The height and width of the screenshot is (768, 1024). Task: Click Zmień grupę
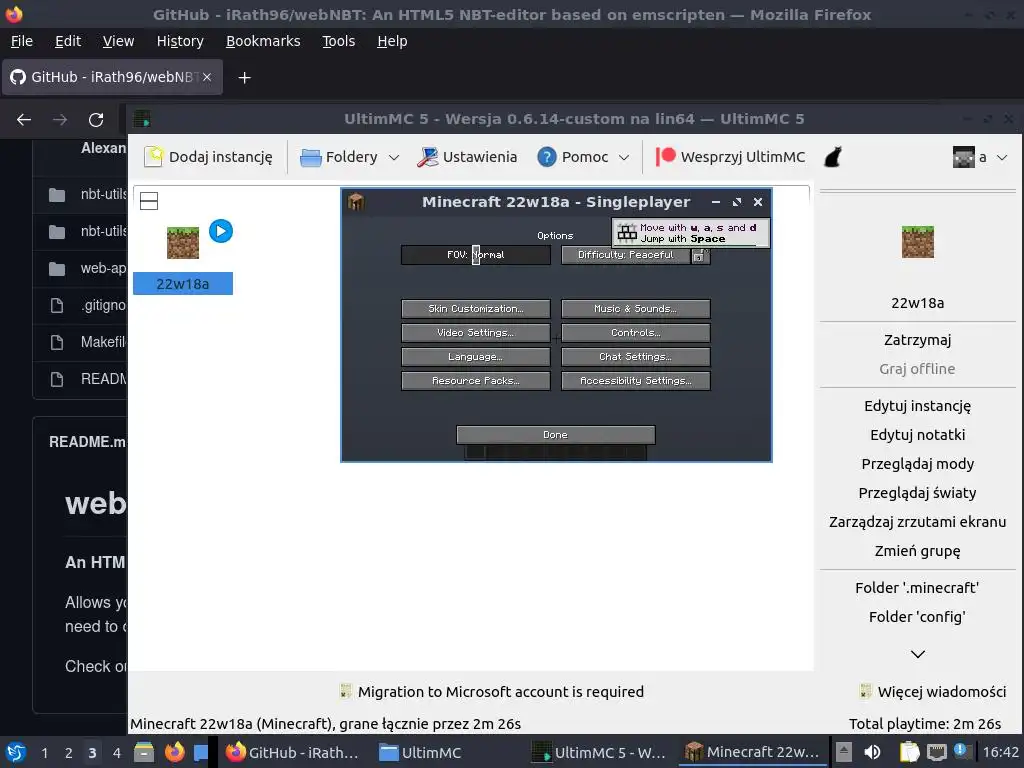918,551
